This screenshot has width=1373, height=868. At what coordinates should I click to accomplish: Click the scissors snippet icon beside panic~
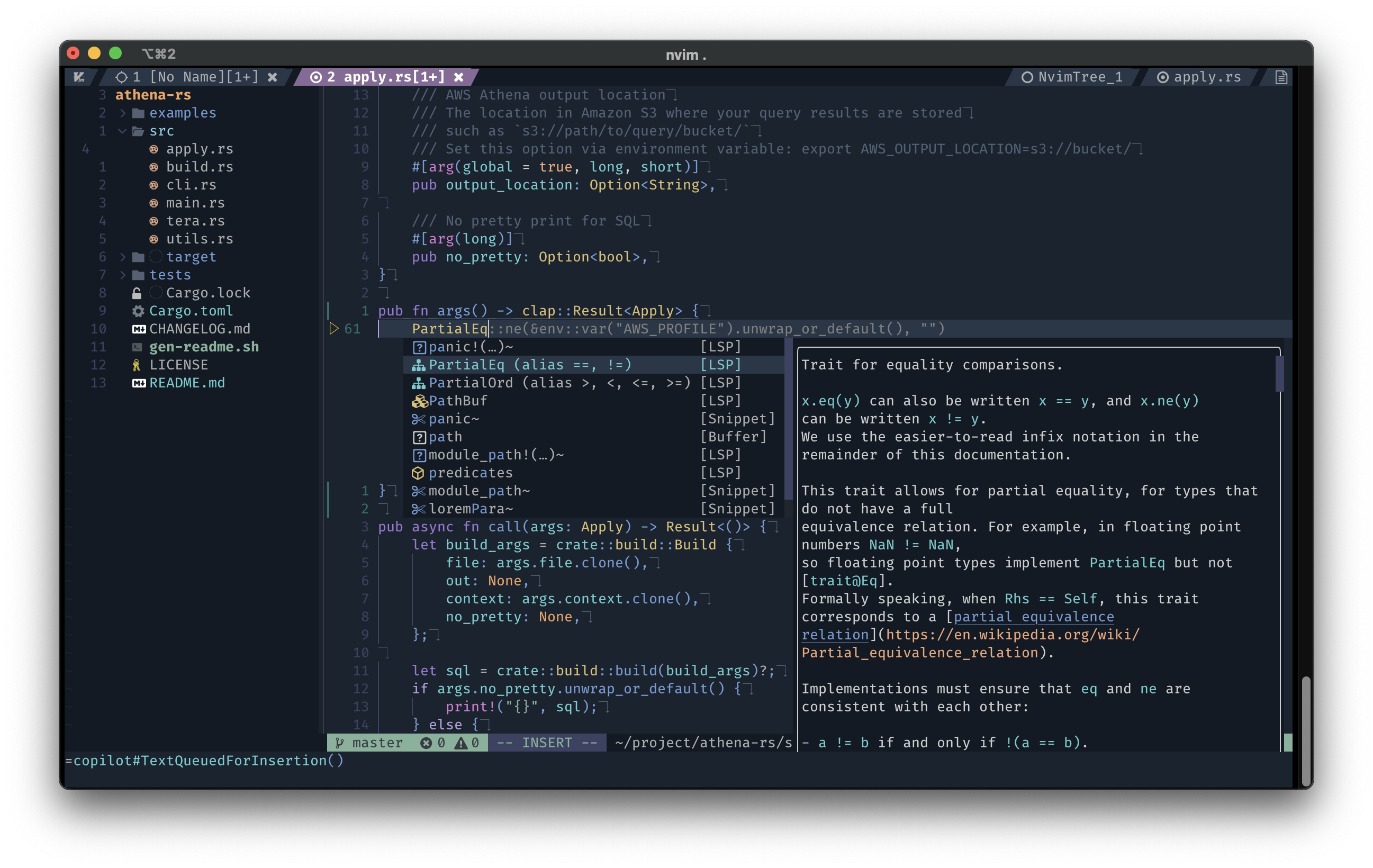[x=419, y=419]
